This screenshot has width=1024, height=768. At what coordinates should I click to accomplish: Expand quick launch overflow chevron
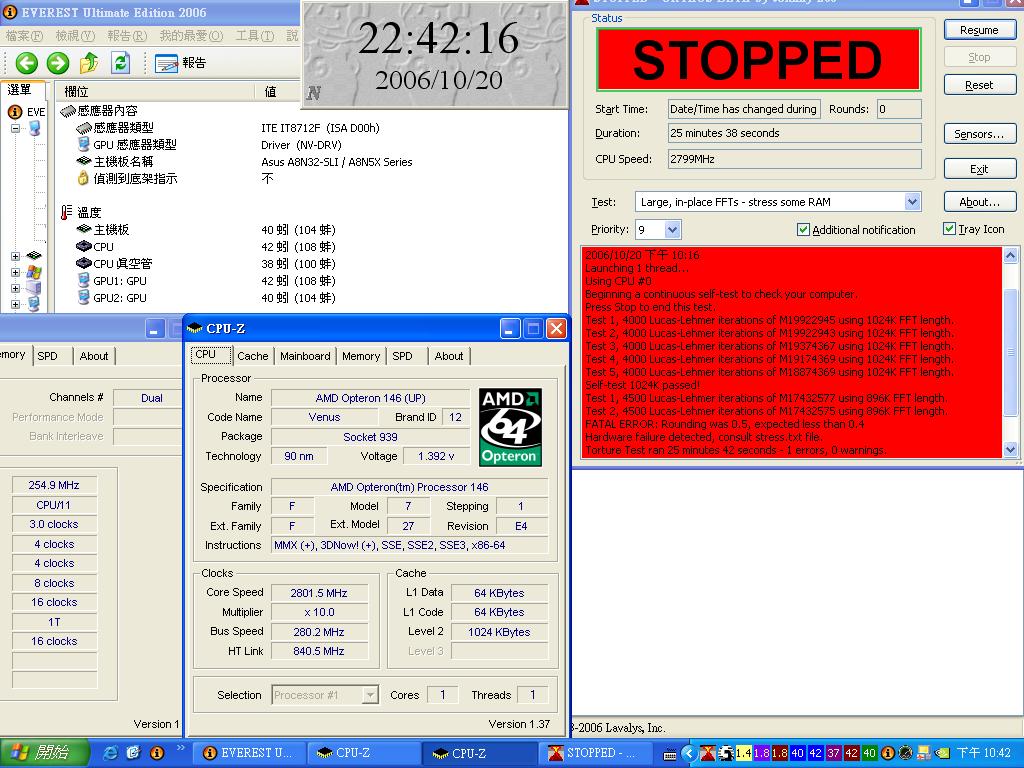click(181, 748)
